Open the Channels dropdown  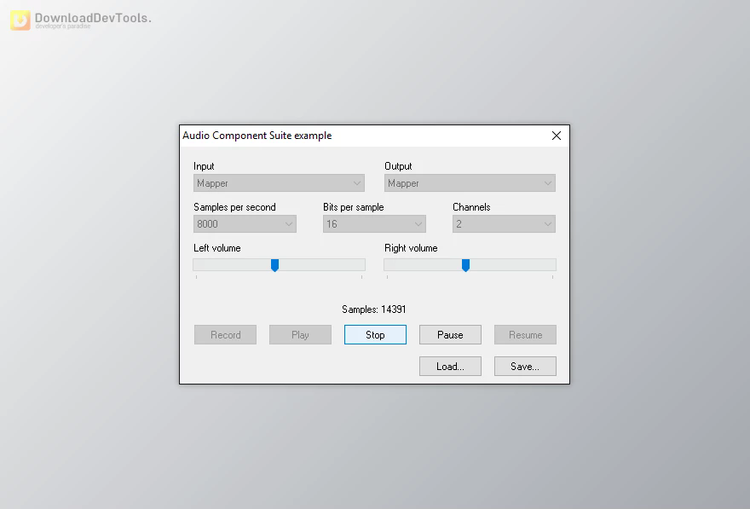coord(504,224)
